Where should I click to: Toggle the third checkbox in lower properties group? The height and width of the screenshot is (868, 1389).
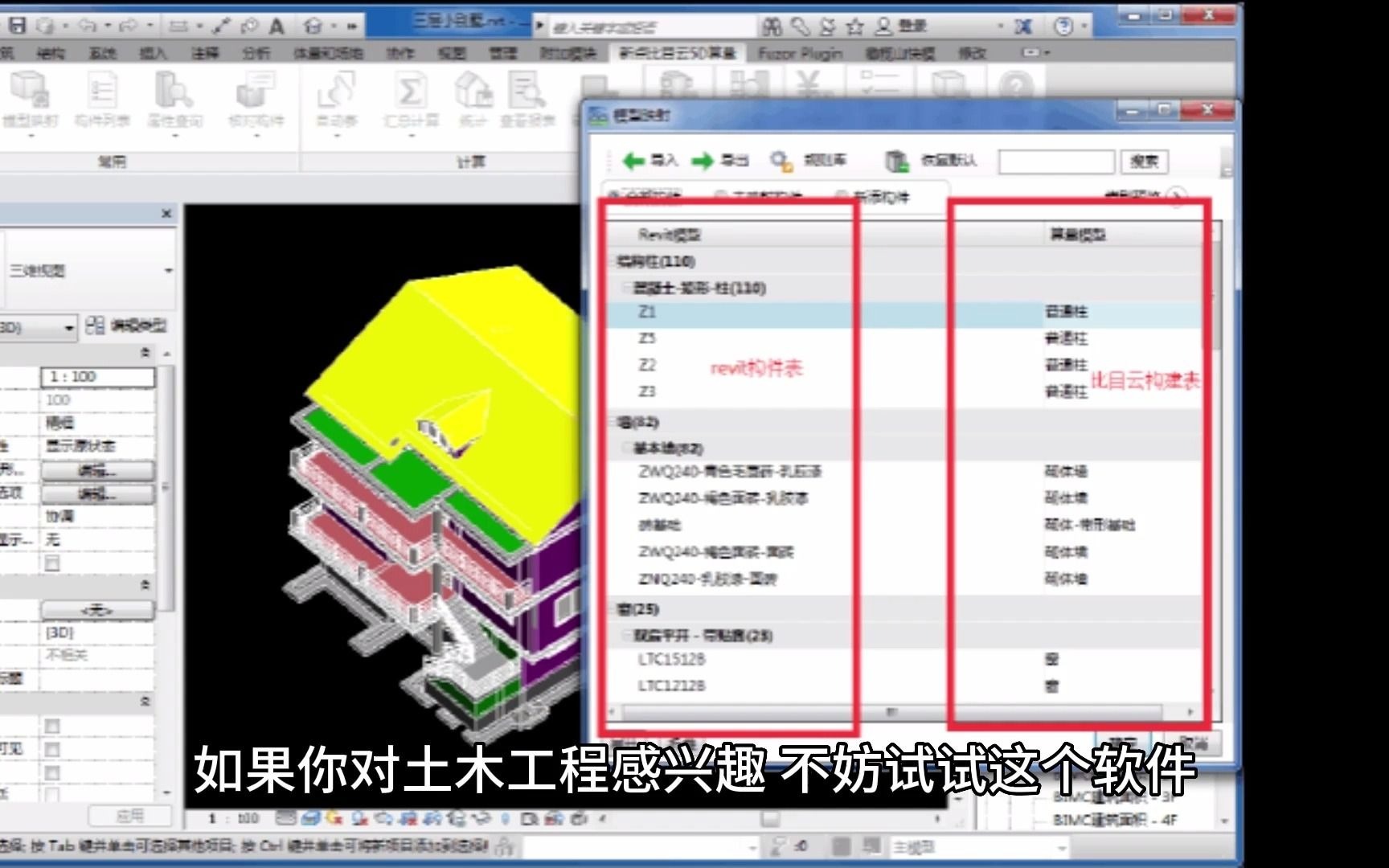pyautogui.click(x=52, y=773)
